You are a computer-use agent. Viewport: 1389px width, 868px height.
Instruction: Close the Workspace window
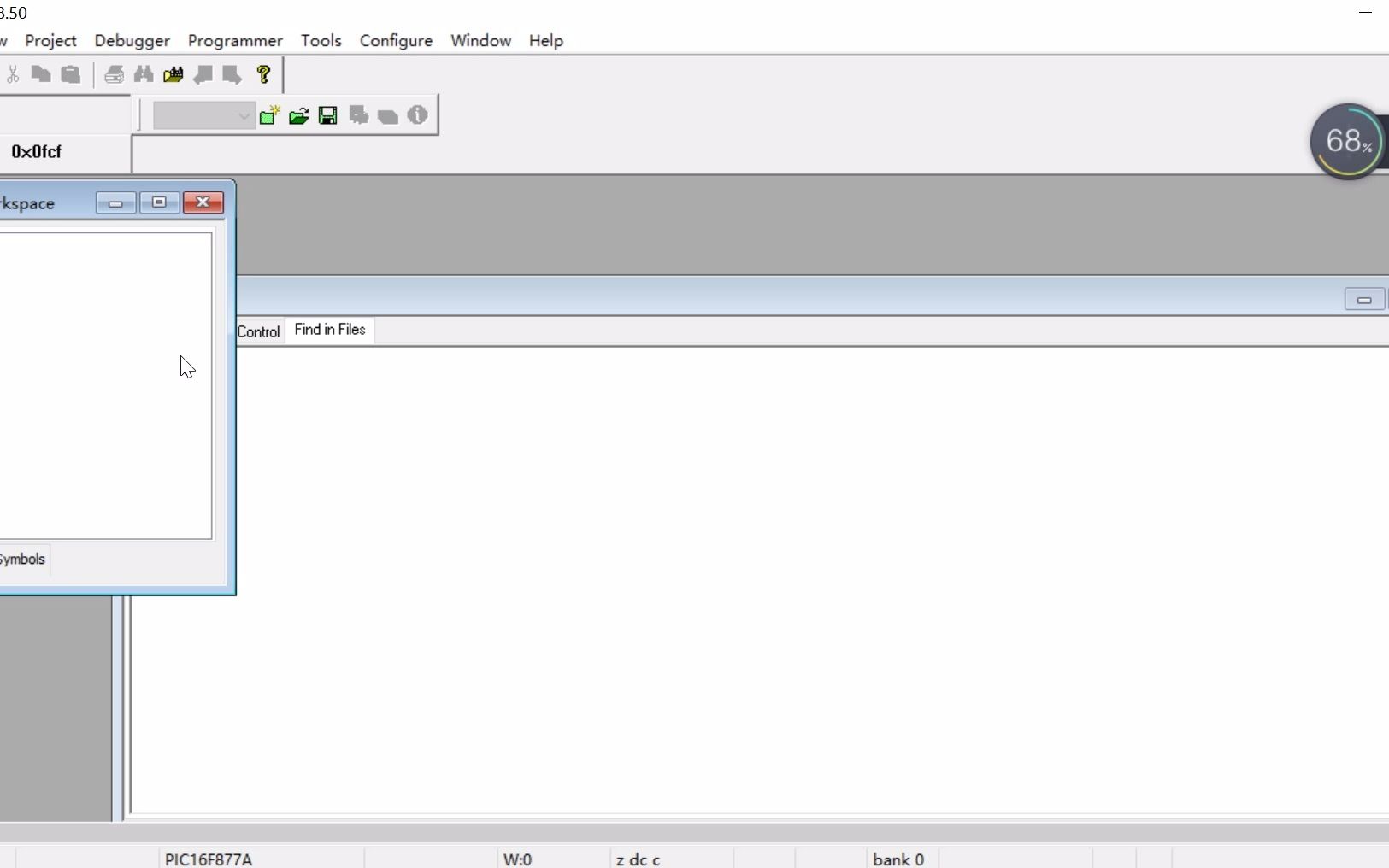pos(203,202)
